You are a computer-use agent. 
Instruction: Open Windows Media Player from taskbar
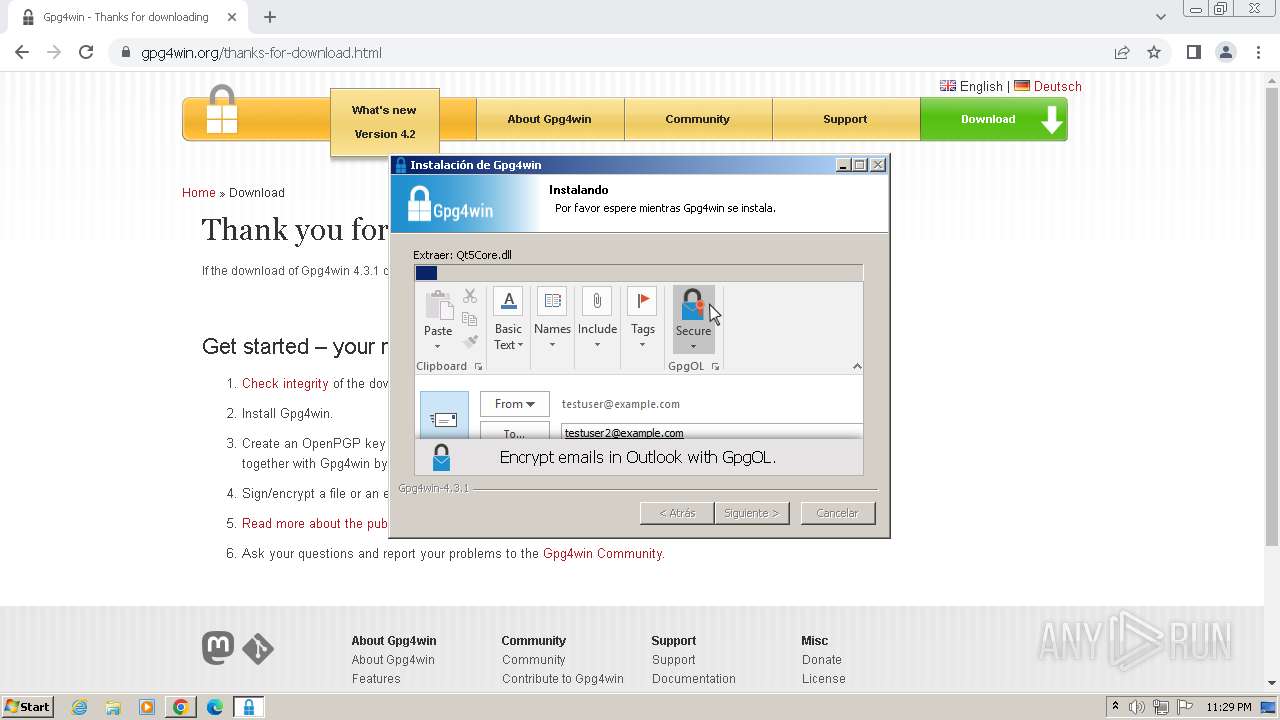(x=147, y=707)
